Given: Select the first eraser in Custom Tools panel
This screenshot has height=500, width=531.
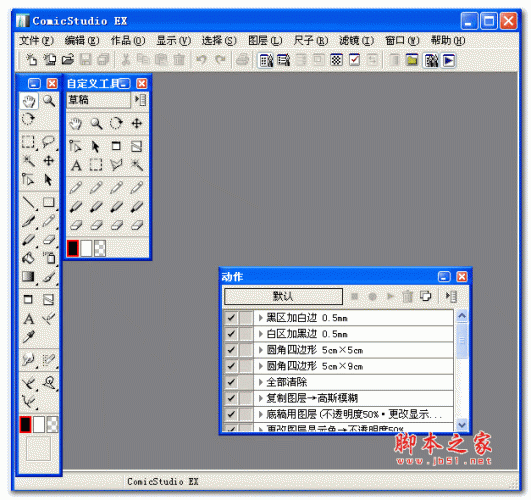Looking at the screenshot, I should point(76,225).
